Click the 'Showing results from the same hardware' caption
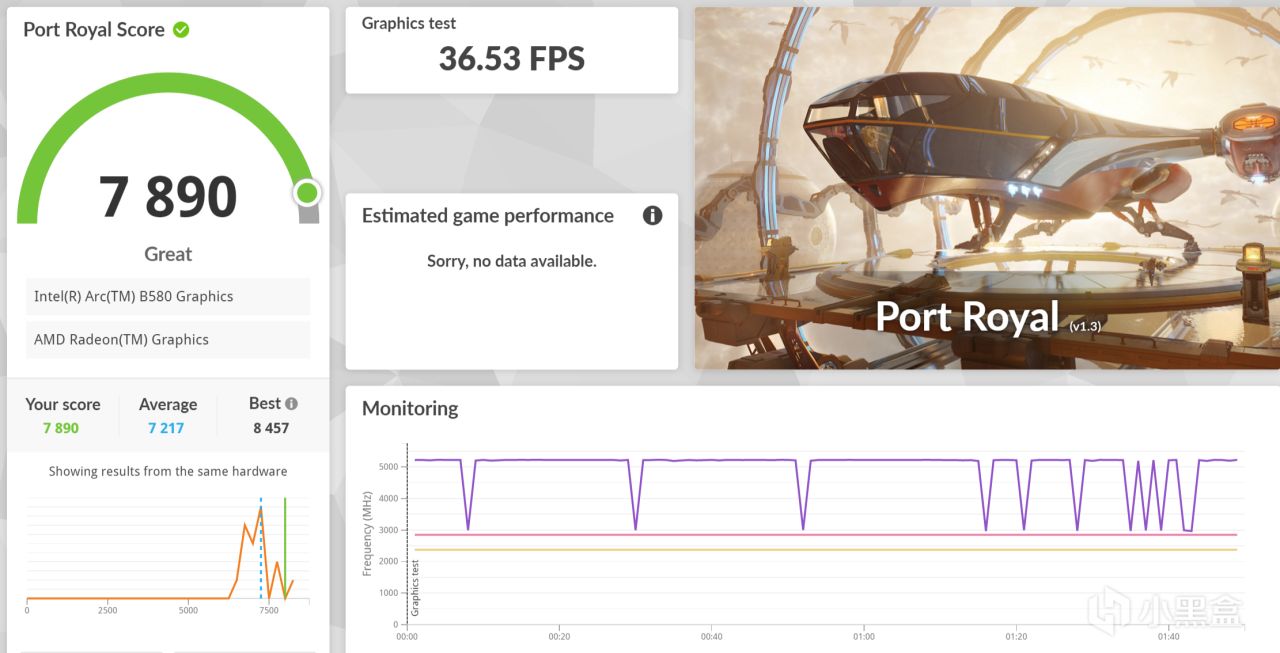This screenshot has height=653, width=1280. pos(168,471)
